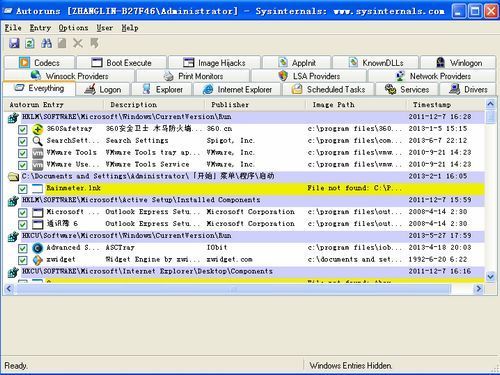Open the Entry menu
Screen dimensions: 500x375
pos(40,28)
